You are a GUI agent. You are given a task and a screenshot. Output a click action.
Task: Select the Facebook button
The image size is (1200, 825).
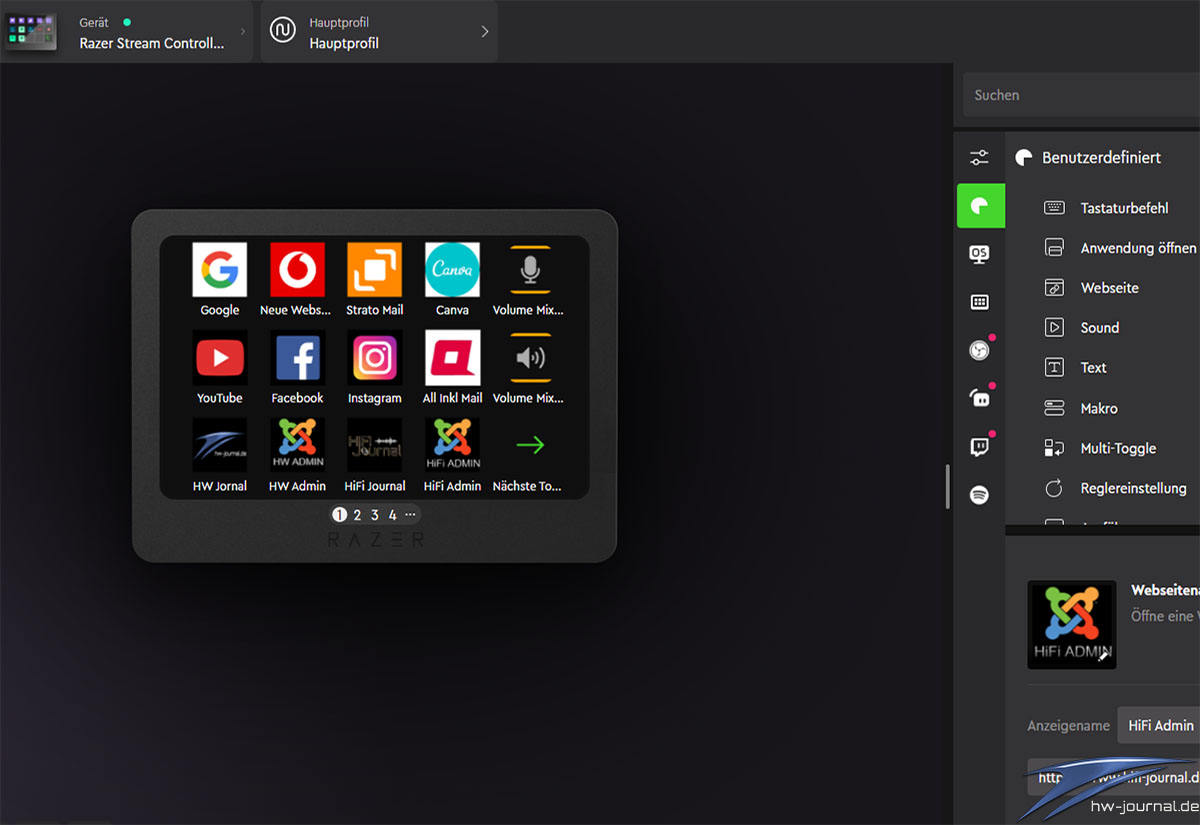click(x=297, y=358)
